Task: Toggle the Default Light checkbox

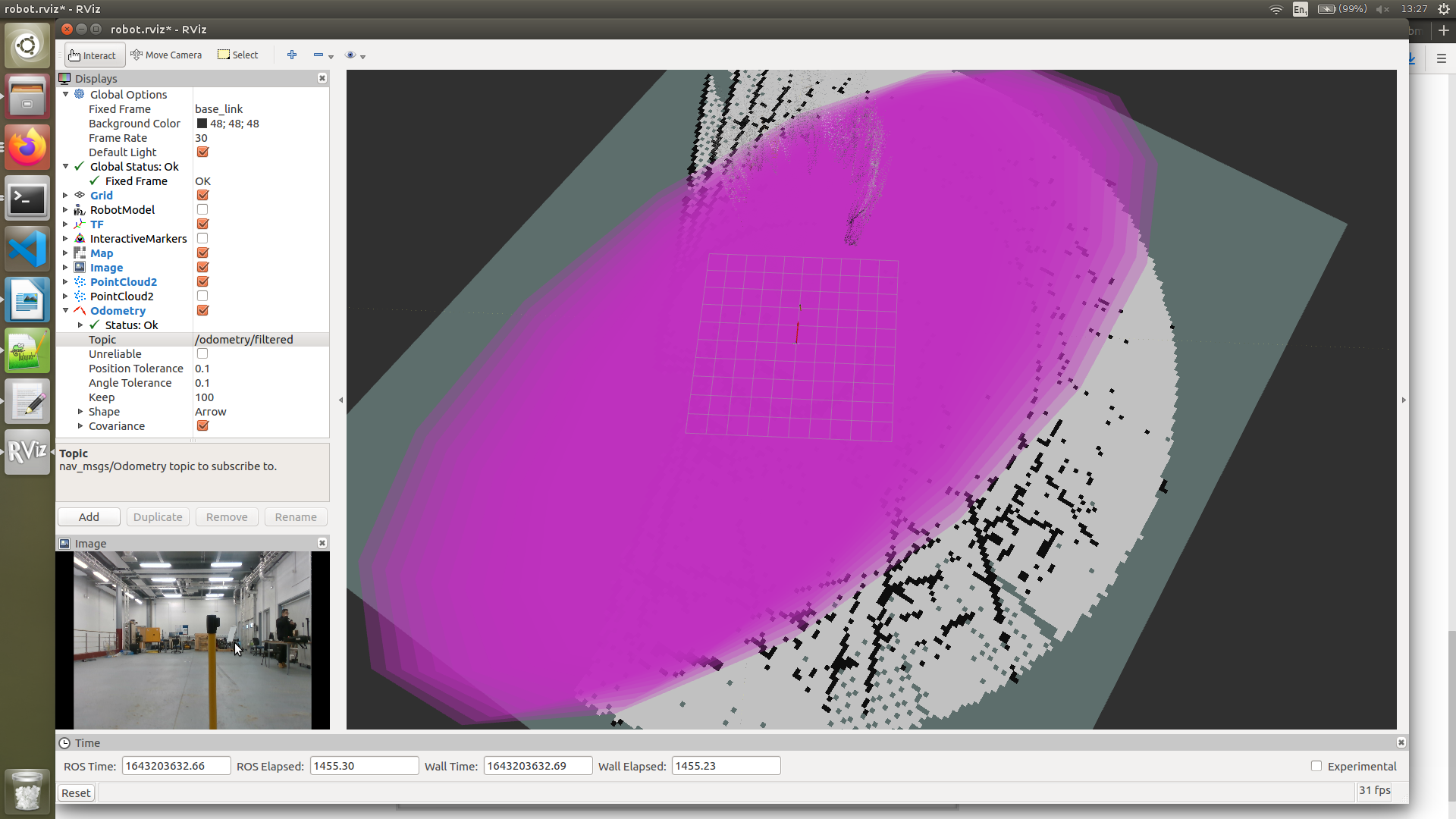Action: (202, 152)
